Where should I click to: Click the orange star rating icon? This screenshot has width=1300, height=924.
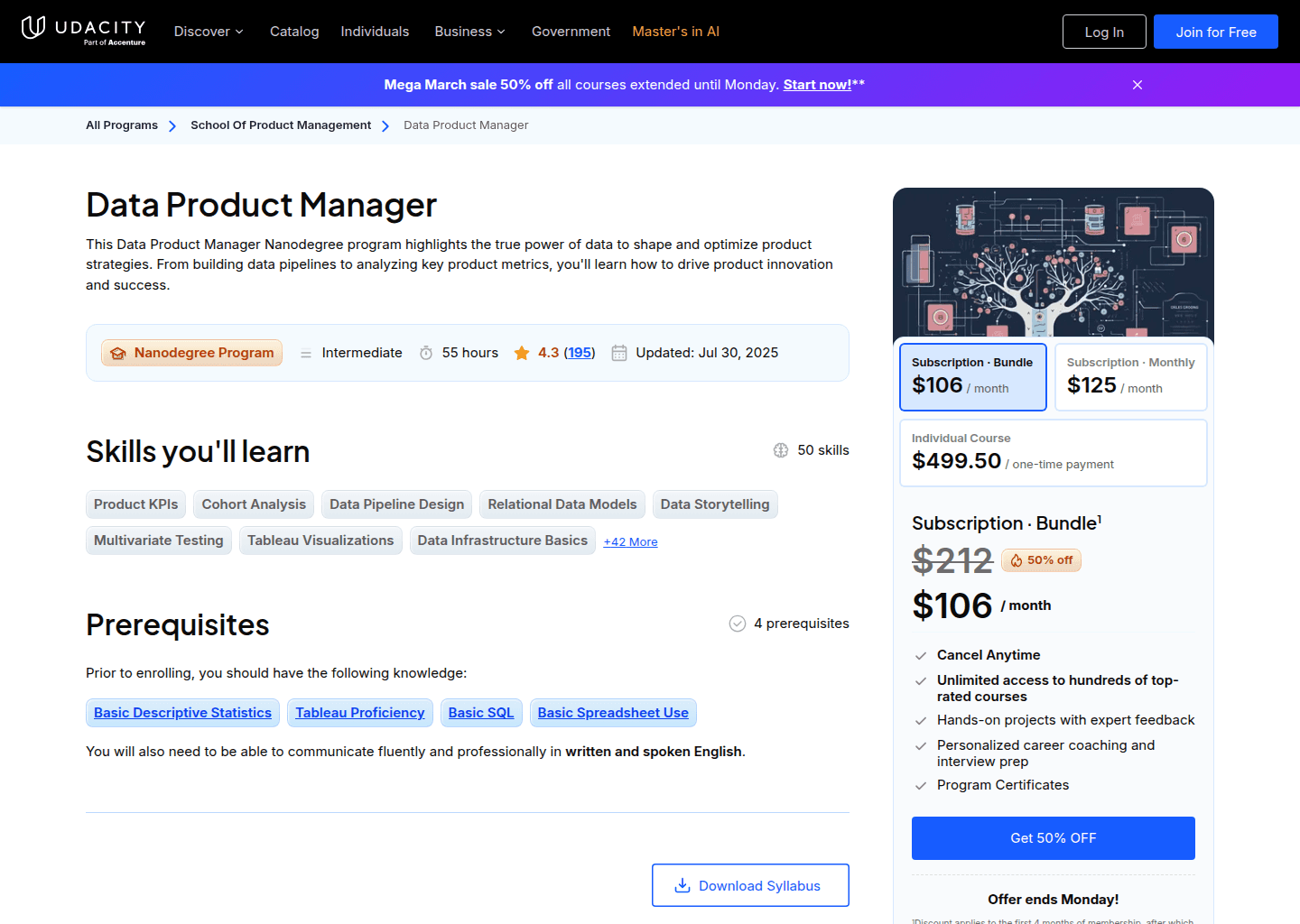(522, 352)
